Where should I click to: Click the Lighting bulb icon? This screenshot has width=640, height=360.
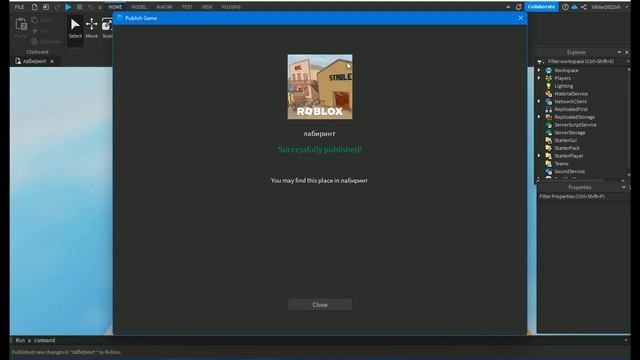click(x=549, y=86)
